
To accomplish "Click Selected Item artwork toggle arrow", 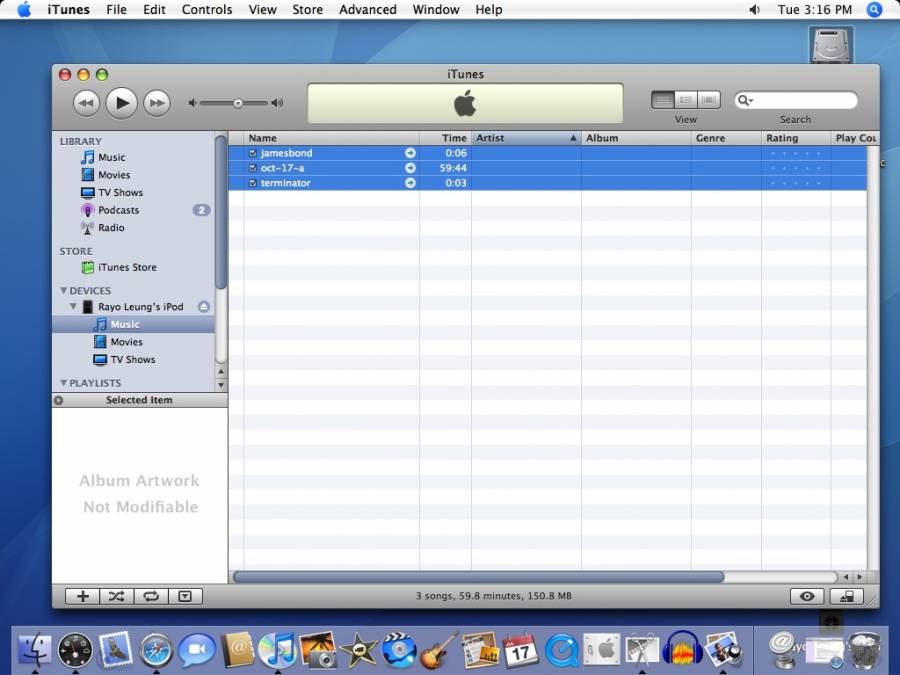I will coord(58,400).
